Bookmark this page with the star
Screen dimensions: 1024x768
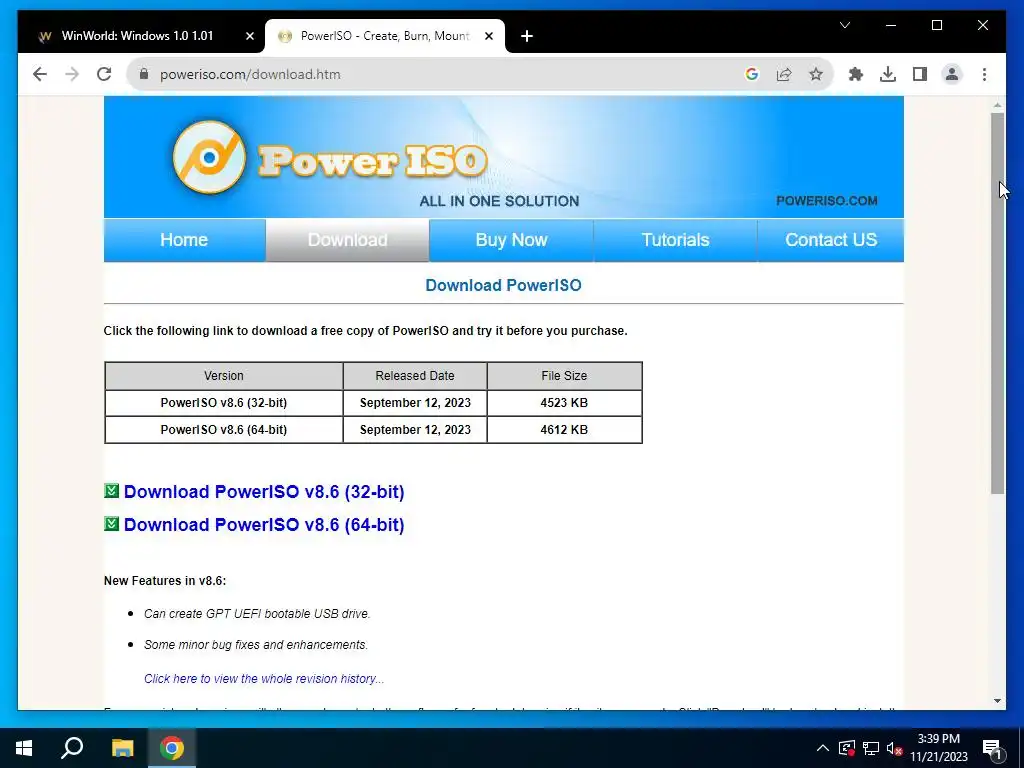click(816, 74)
